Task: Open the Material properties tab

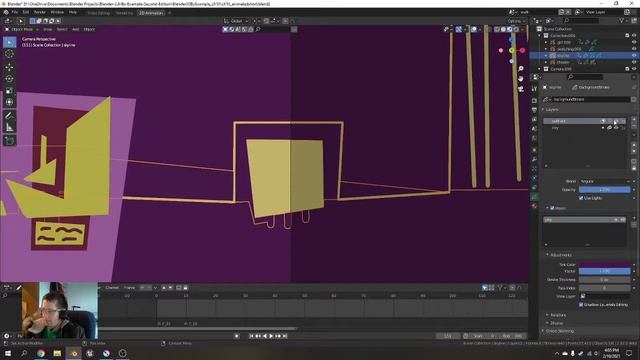Action: coord(534,206)
